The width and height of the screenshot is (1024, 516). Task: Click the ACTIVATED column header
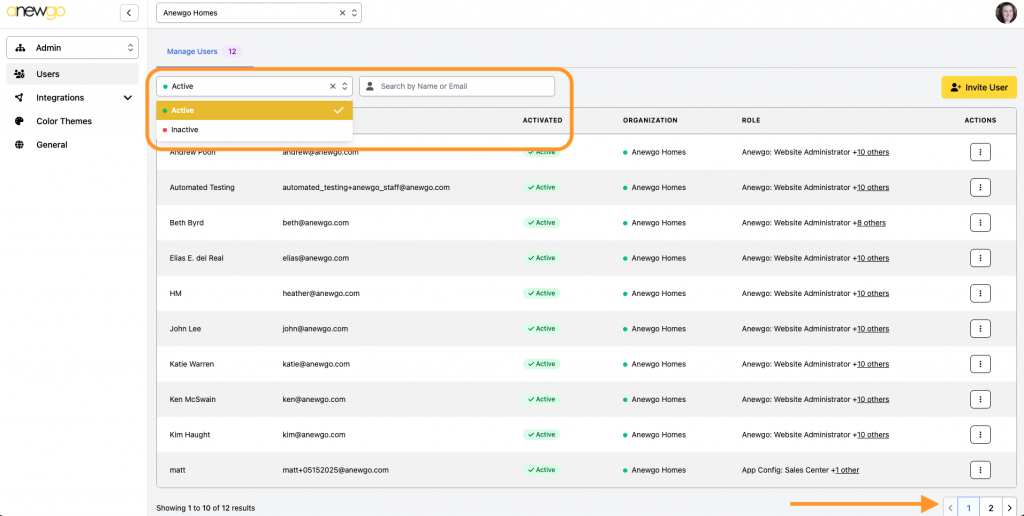(x=542, y=120)
